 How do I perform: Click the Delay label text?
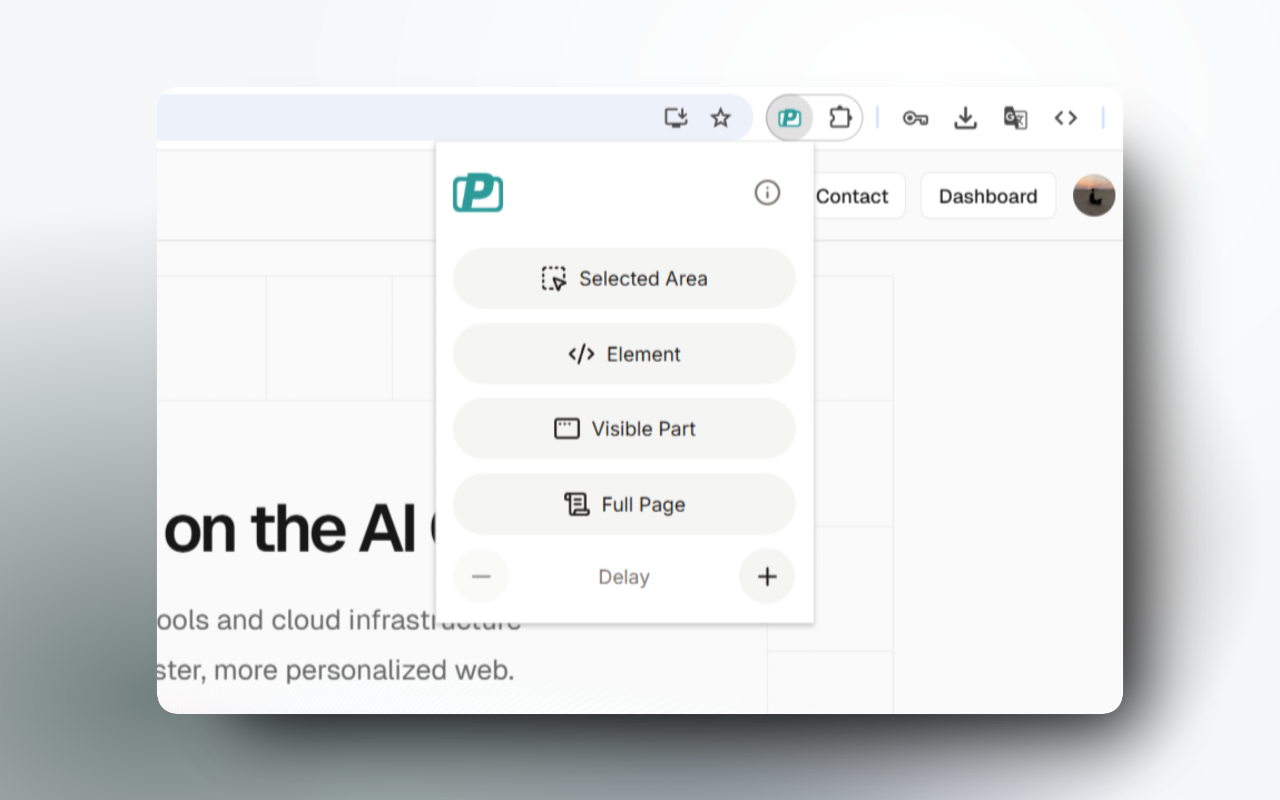(624, 577)
